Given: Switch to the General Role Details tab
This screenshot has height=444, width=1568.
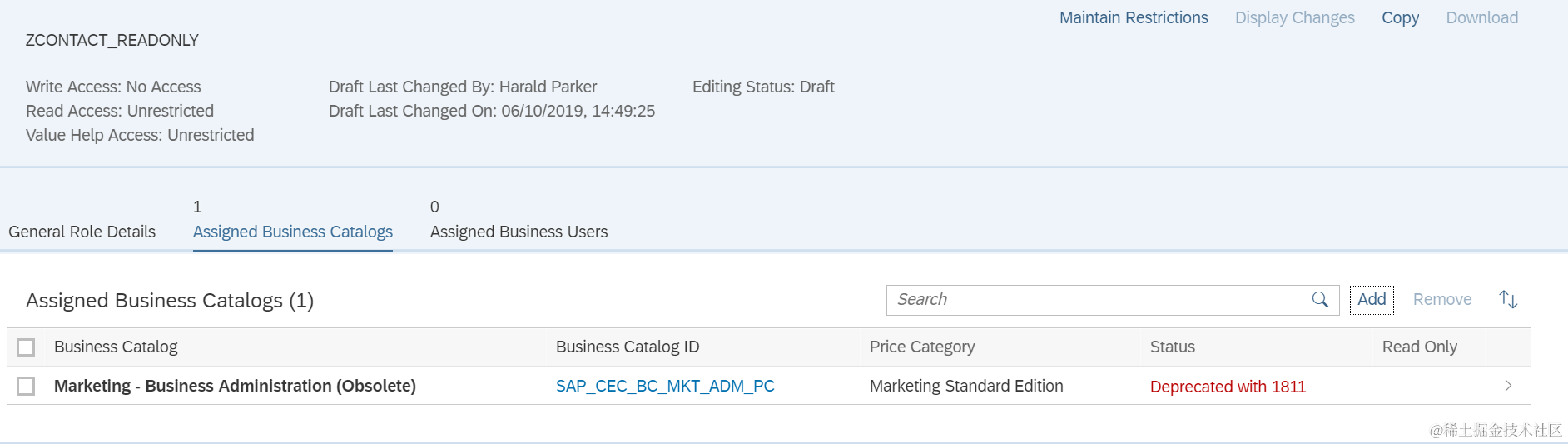Looking at the screenshot, I should 82,232.
